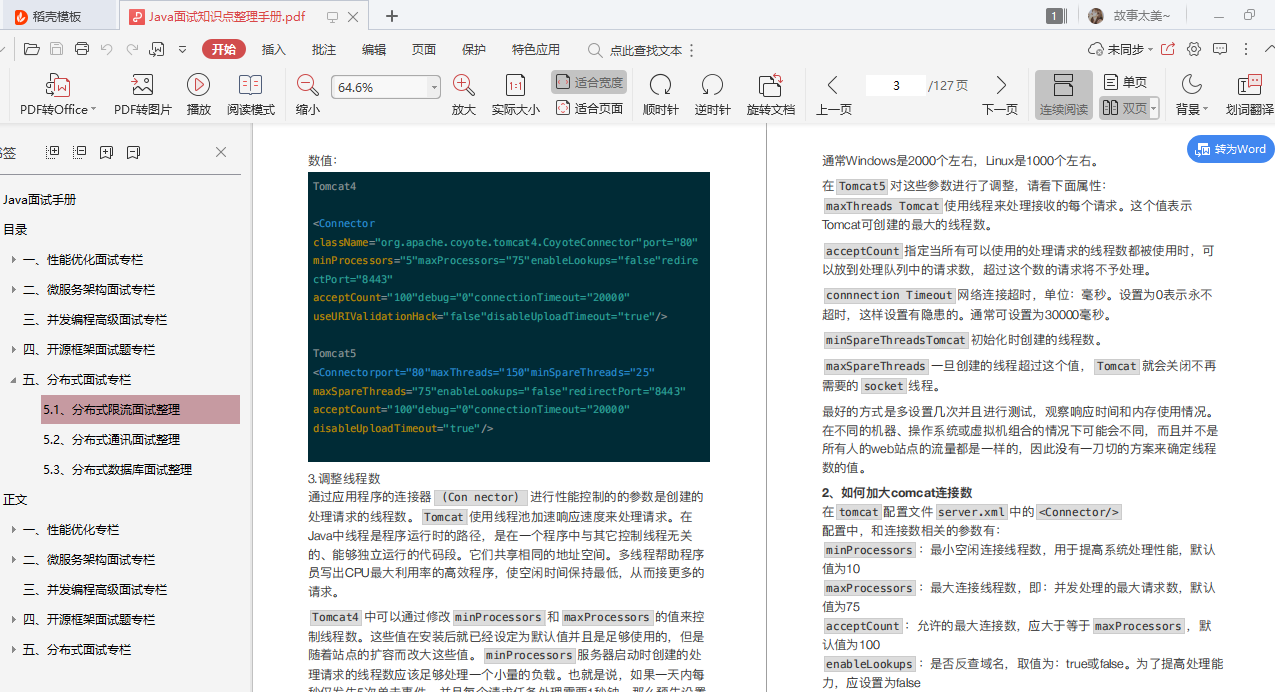Open a new tab with plus button
This screenshot has width=1275, height=692.
click(392, 16)
